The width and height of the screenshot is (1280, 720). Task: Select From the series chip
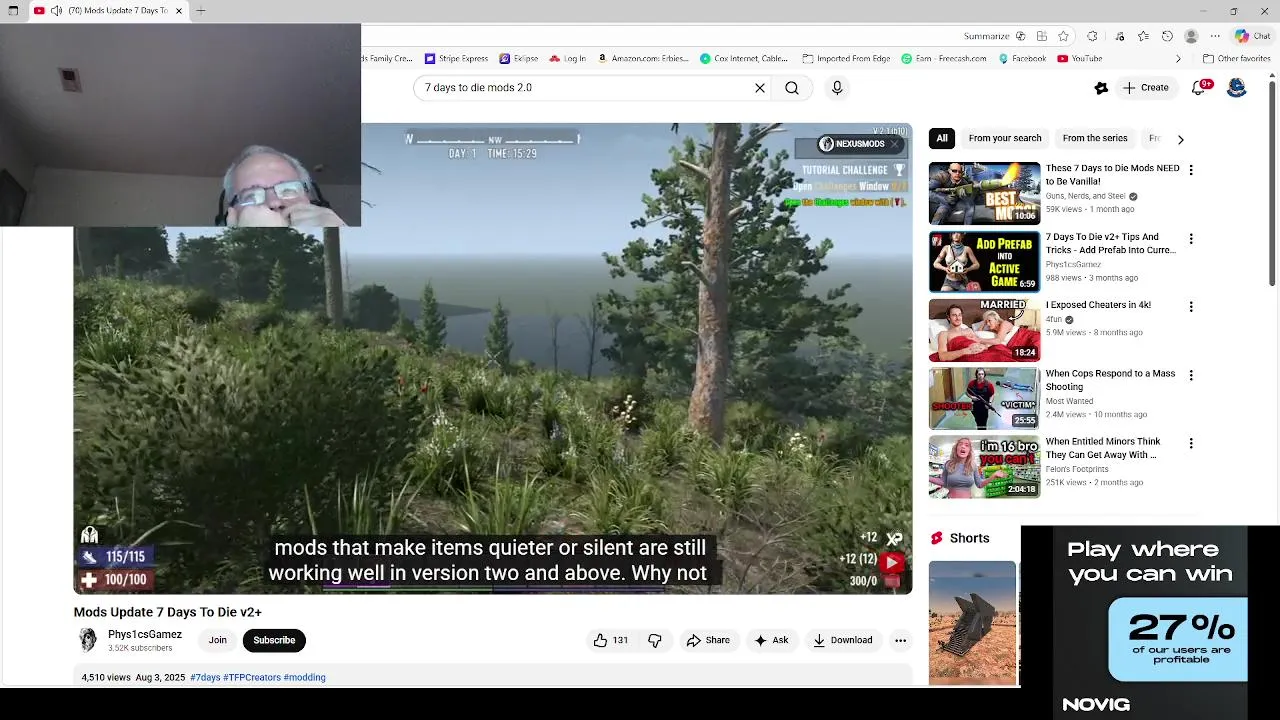click(x=1095, y=138)
